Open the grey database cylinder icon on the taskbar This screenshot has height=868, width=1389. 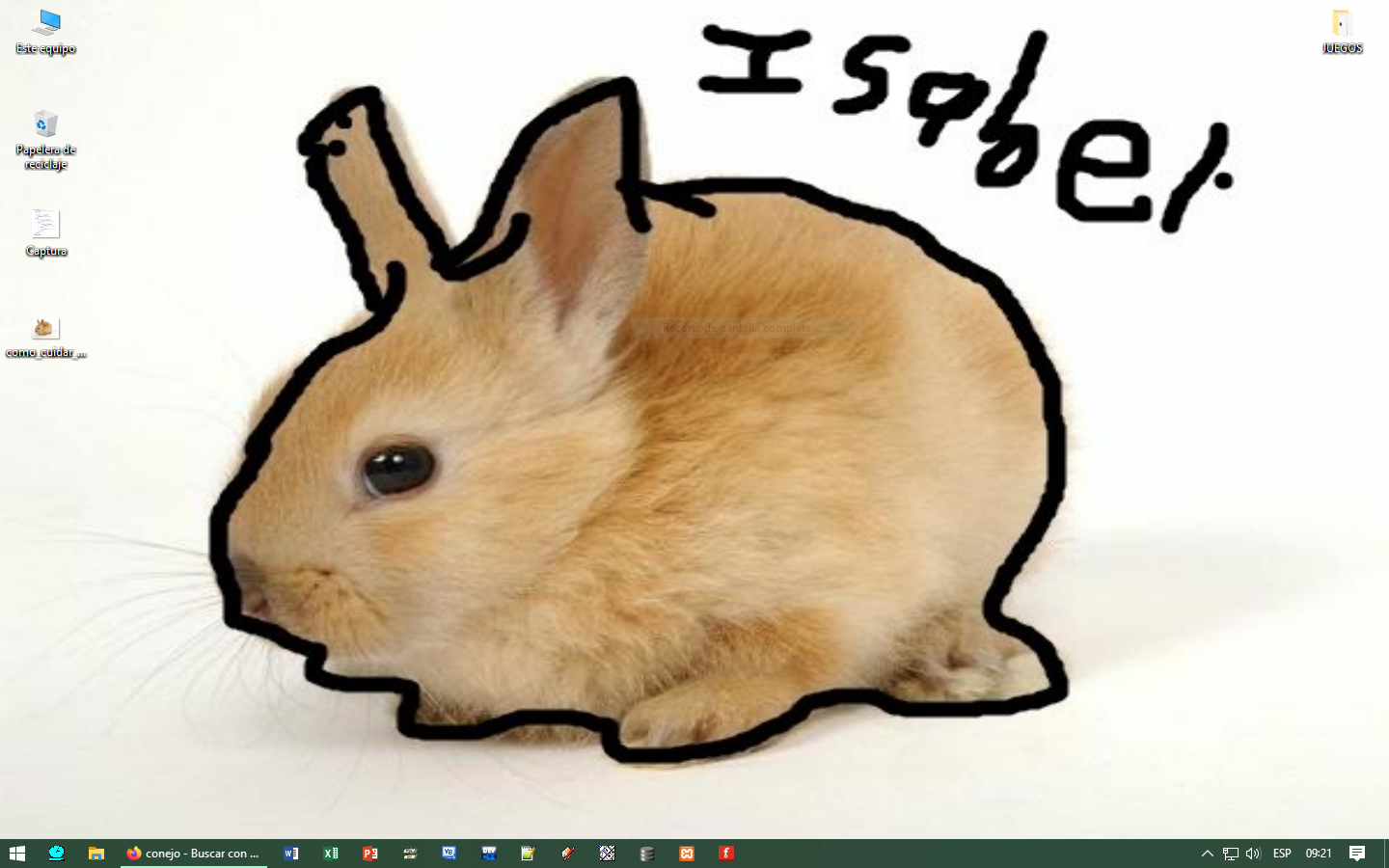pos(647,854)
